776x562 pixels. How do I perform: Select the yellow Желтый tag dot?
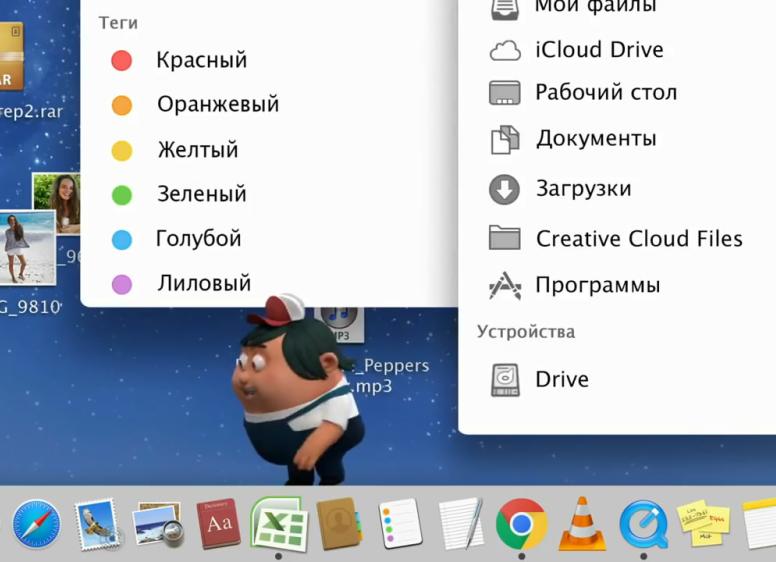pyautogui.click(x=122, y=150)
